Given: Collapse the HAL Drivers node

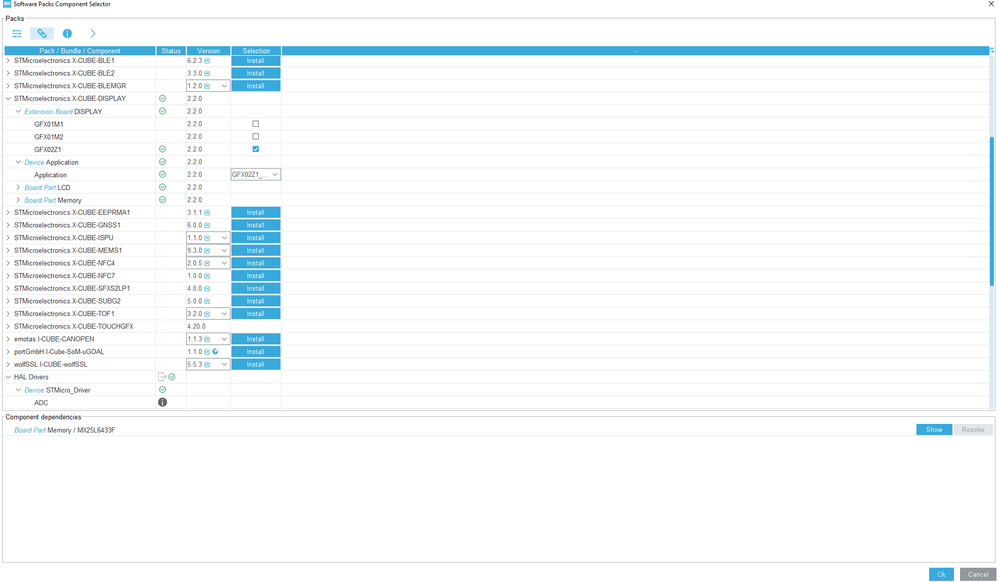Looking at the screenshot, I should (8, 377).
